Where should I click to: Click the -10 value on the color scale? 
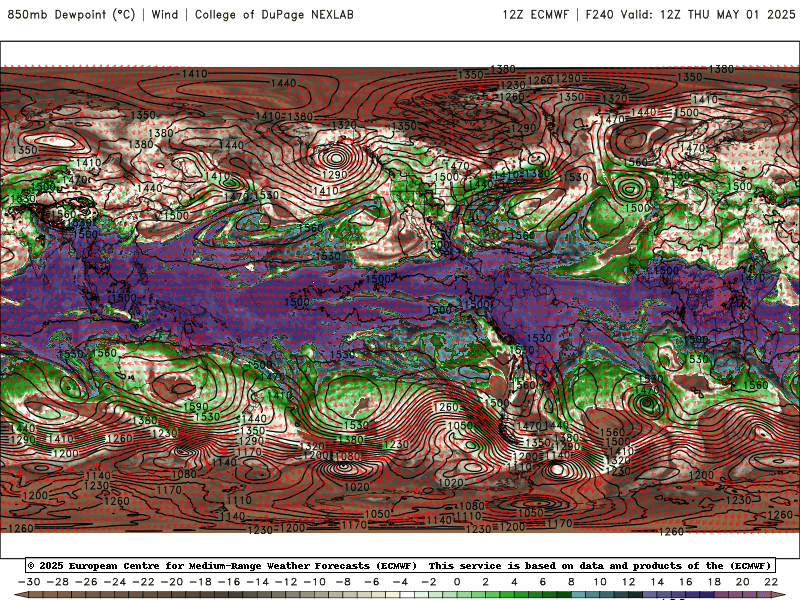(315, 582)
